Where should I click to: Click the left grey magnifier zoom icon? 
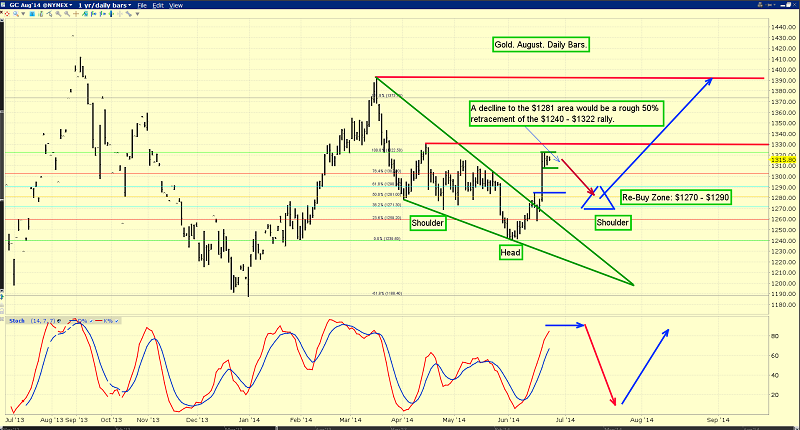58,14
